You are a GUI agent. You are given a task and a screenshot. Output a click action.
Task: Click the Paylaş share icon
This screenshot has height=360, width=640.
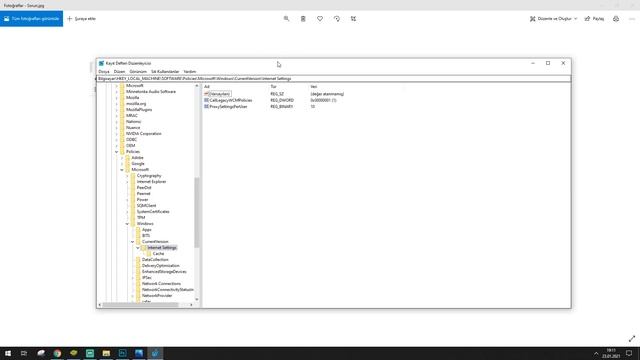coord(587,19)
